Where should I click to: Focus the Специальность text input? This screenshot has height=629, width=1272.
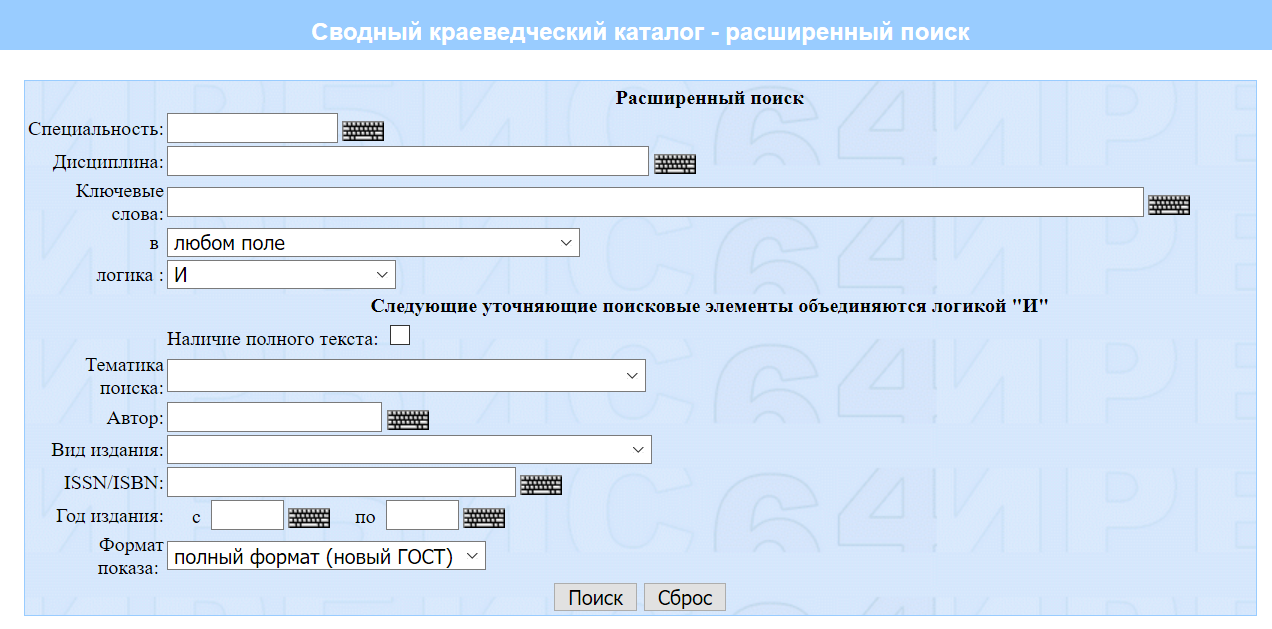tap(253, 129)
